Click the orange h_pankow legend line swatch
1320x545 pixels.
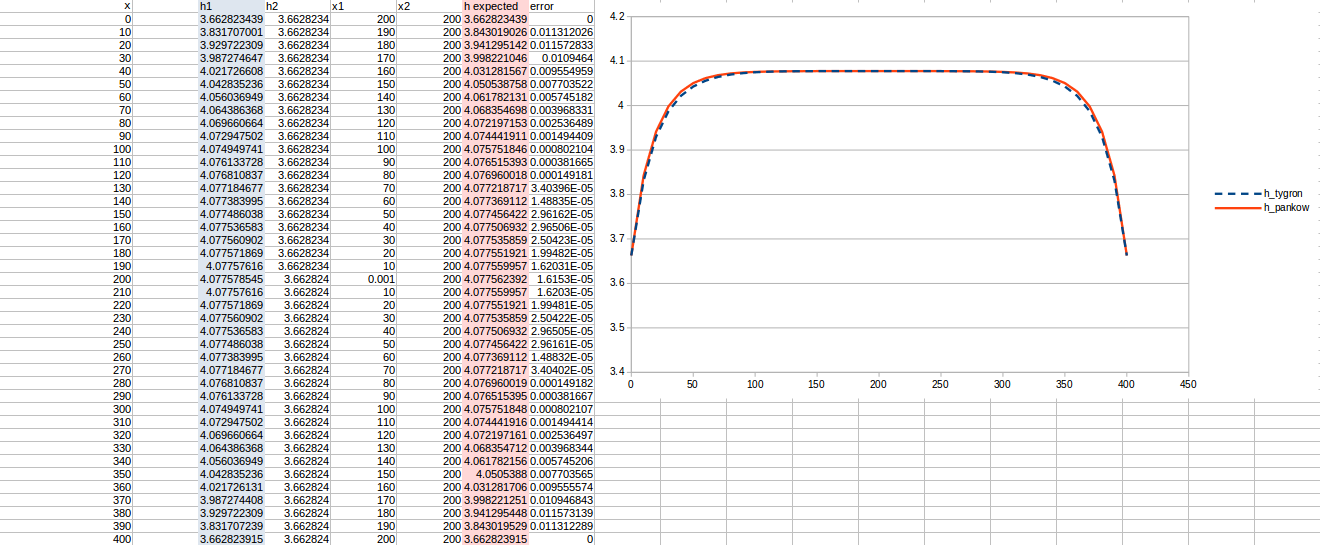coord(1236,207)
